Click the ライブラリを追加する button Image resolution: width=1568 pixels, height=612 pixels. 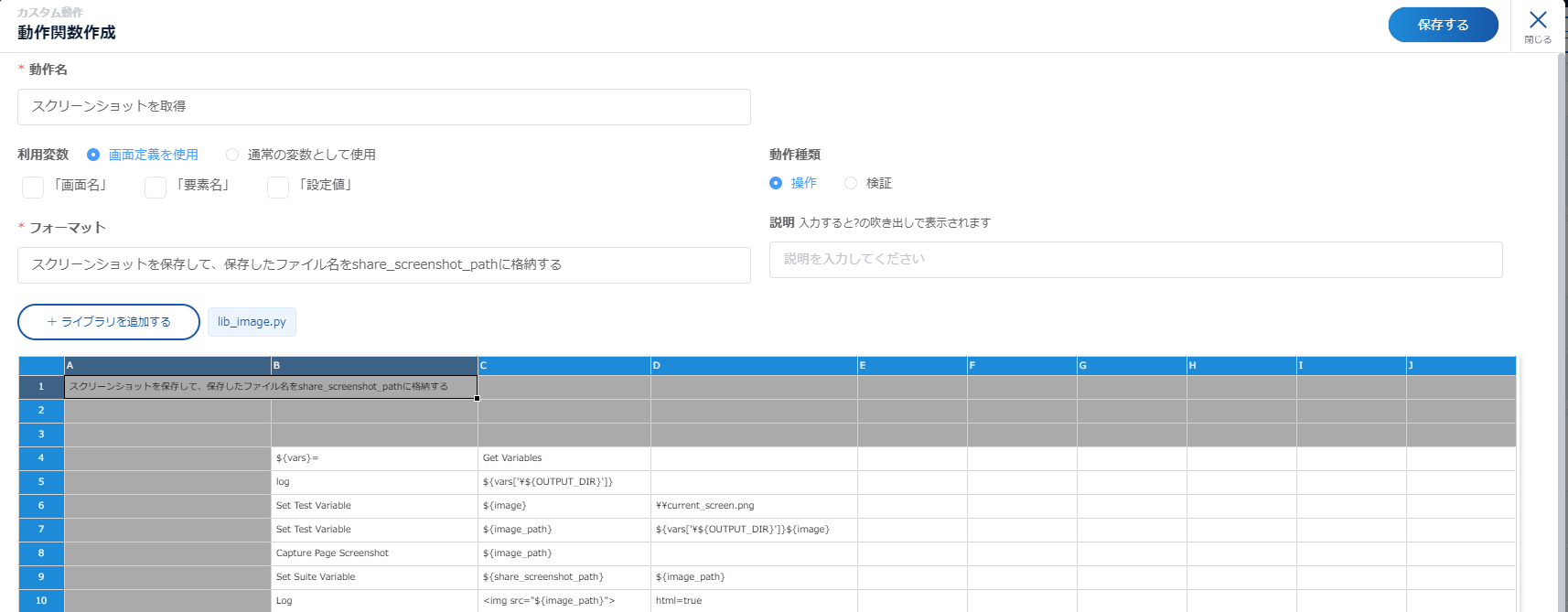[x=109, y=322]
